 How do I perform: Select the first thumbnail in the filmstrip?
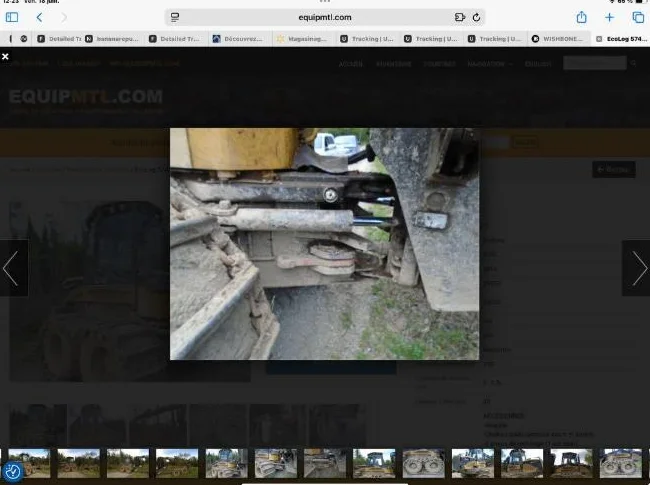pyautogui.click(x=29, y=463)
